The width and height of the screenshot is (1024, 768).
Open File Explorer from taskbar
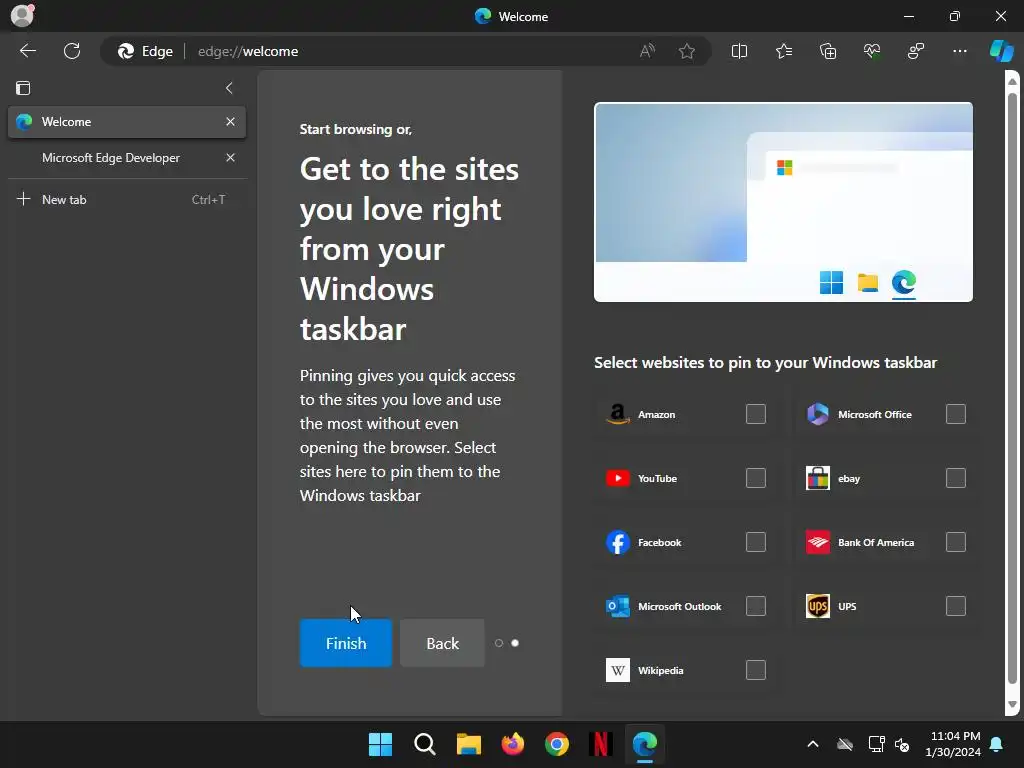point(468,744)
